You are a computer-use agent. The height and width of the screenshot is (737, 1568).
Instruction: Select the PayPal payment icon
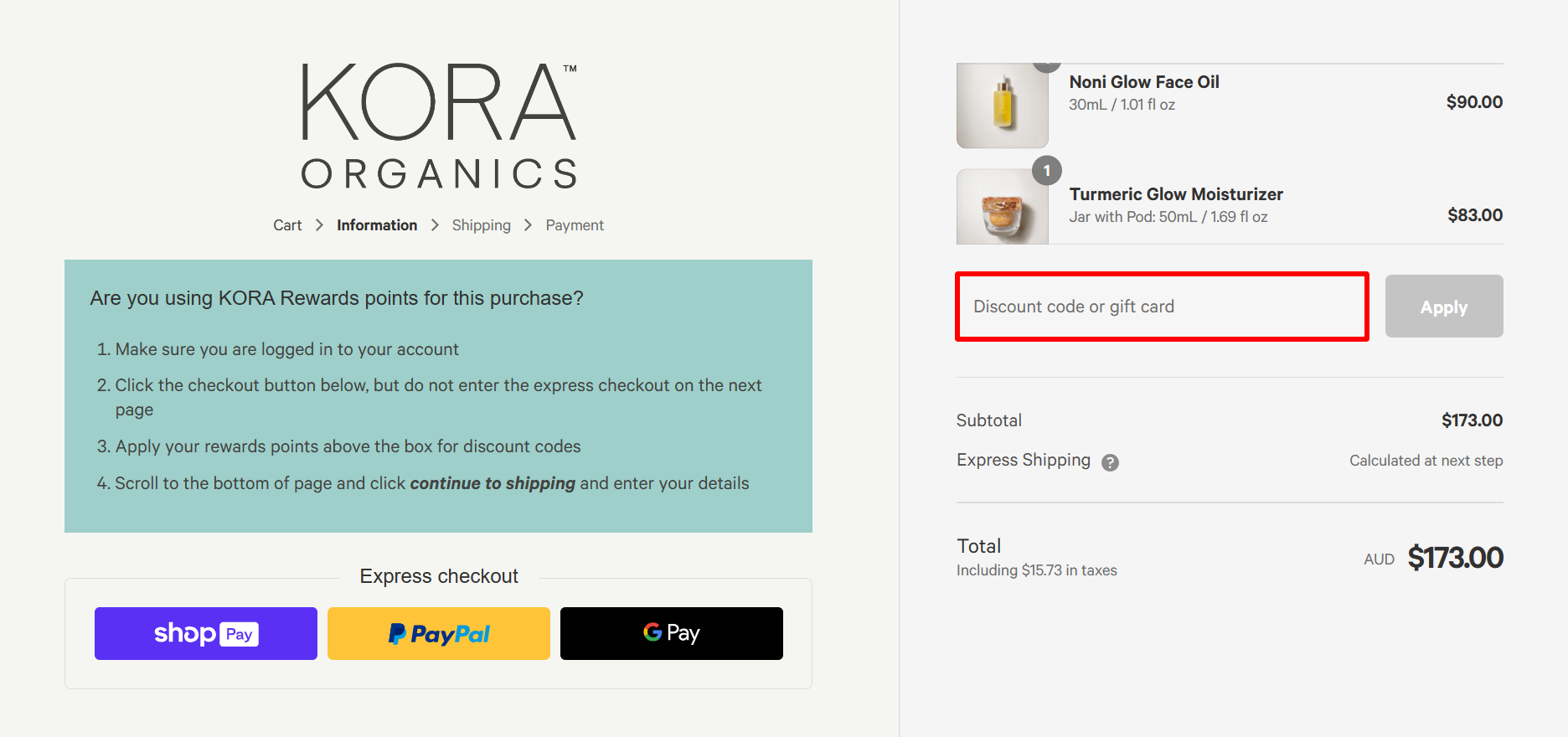coord(438,633)
